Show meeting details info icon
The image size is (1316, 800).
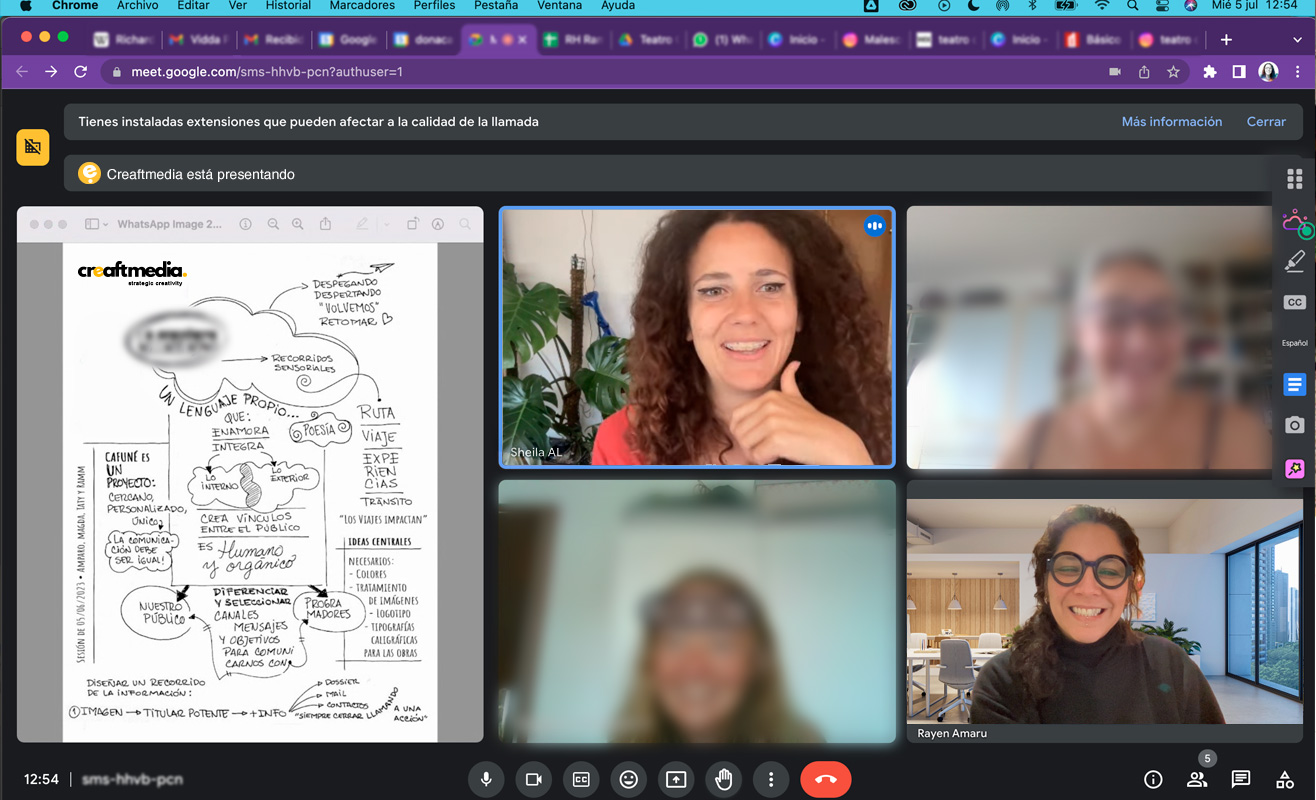click(1153, 779)
